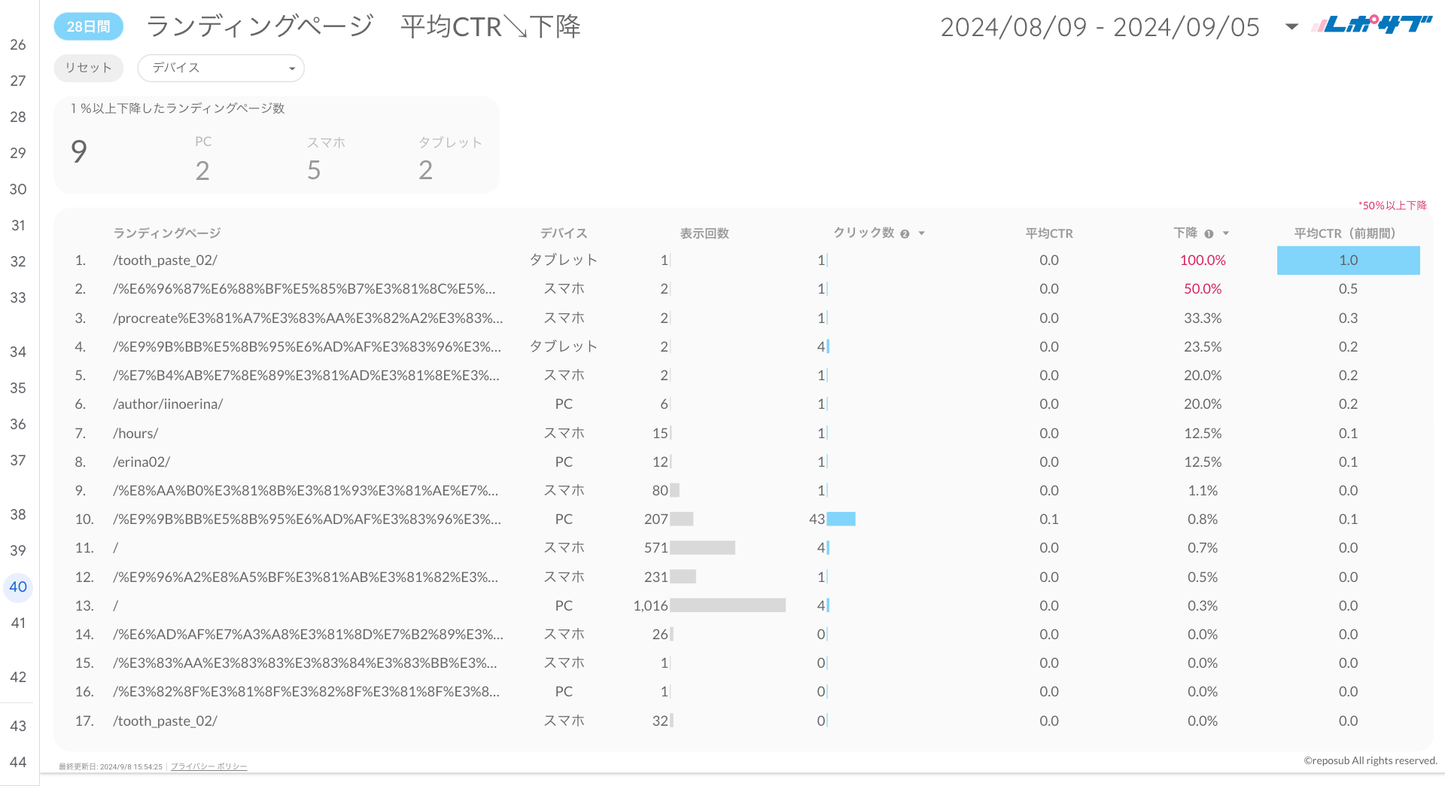Open the デバイス filter dropdown

click(221, 68)
